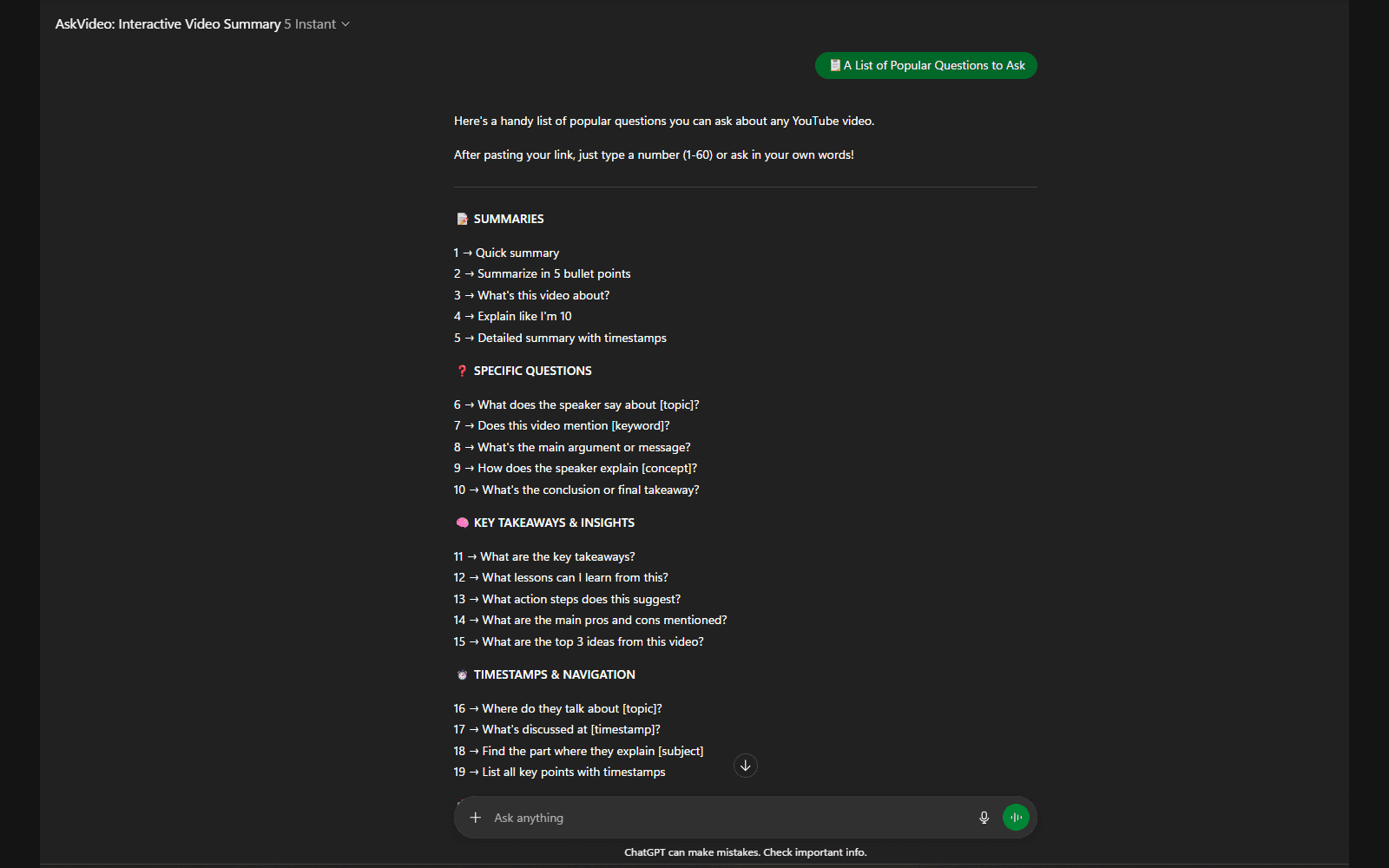The image size is (1389, 868).
Task: Click the clipboard emoji inside the green button
Action: coord(836,65)
